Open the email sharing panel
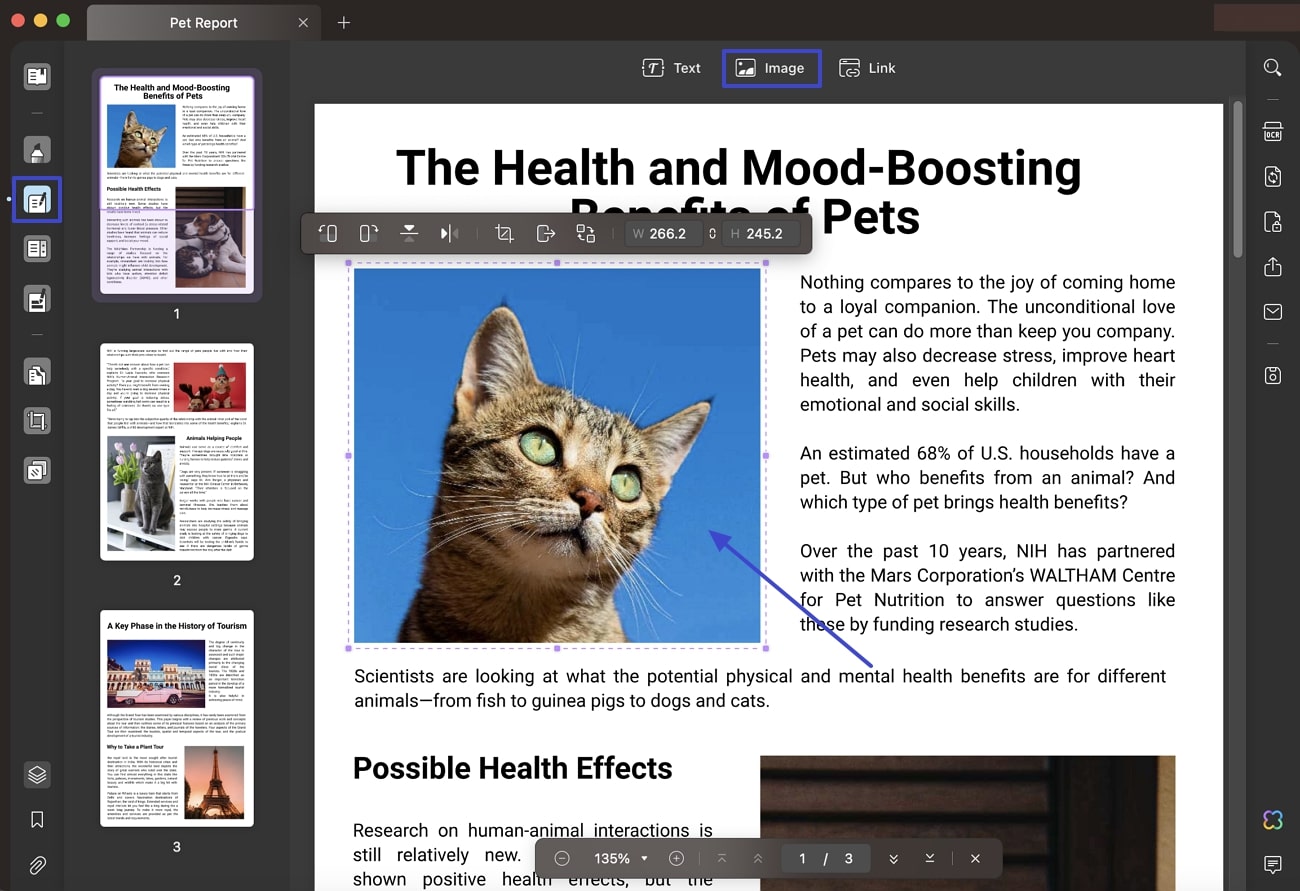This screenshot has height=891, width=1300. [1272, 311]
